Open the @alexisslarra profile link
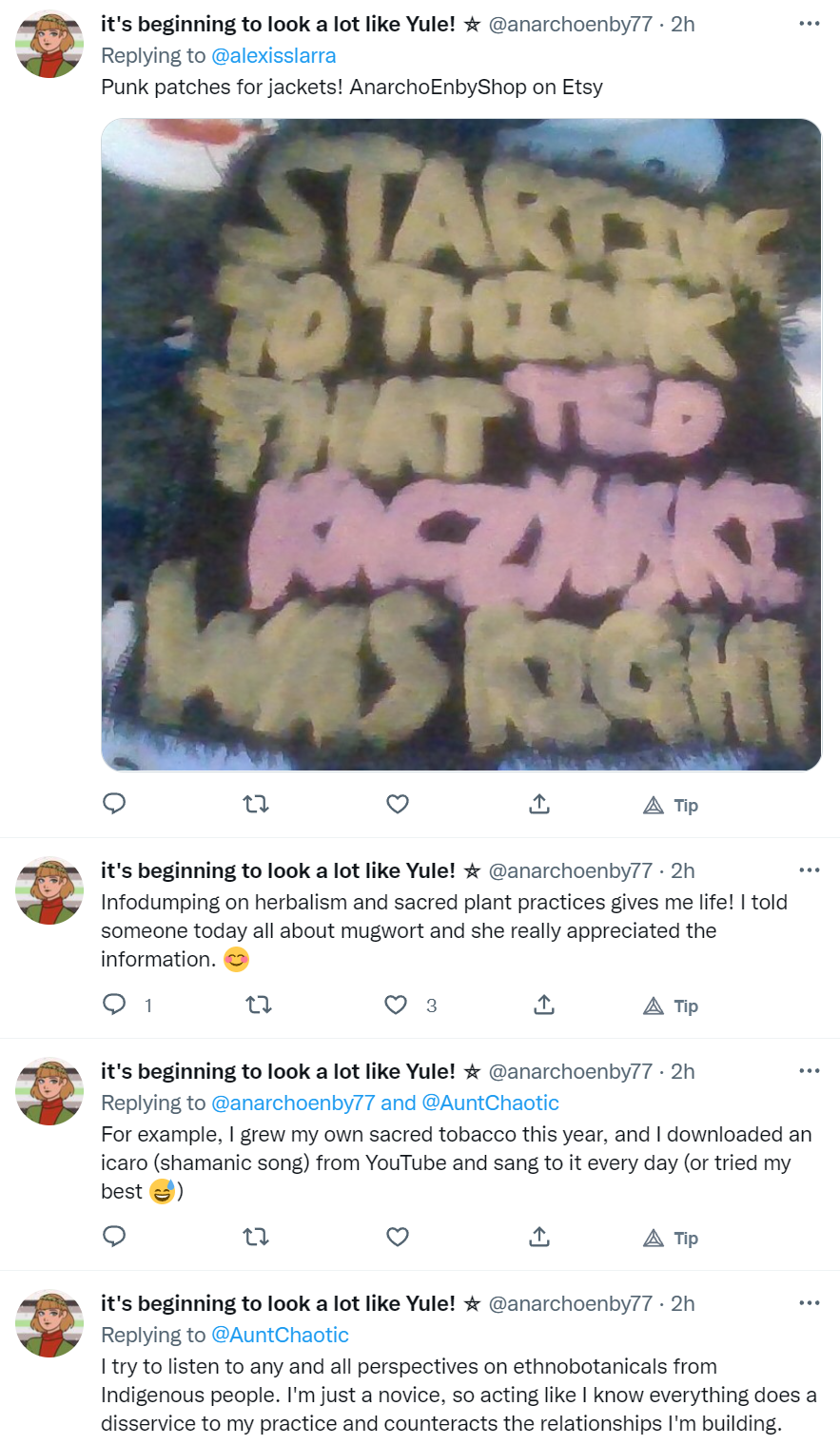840x1445 pixels. click(x=274, y=55)
